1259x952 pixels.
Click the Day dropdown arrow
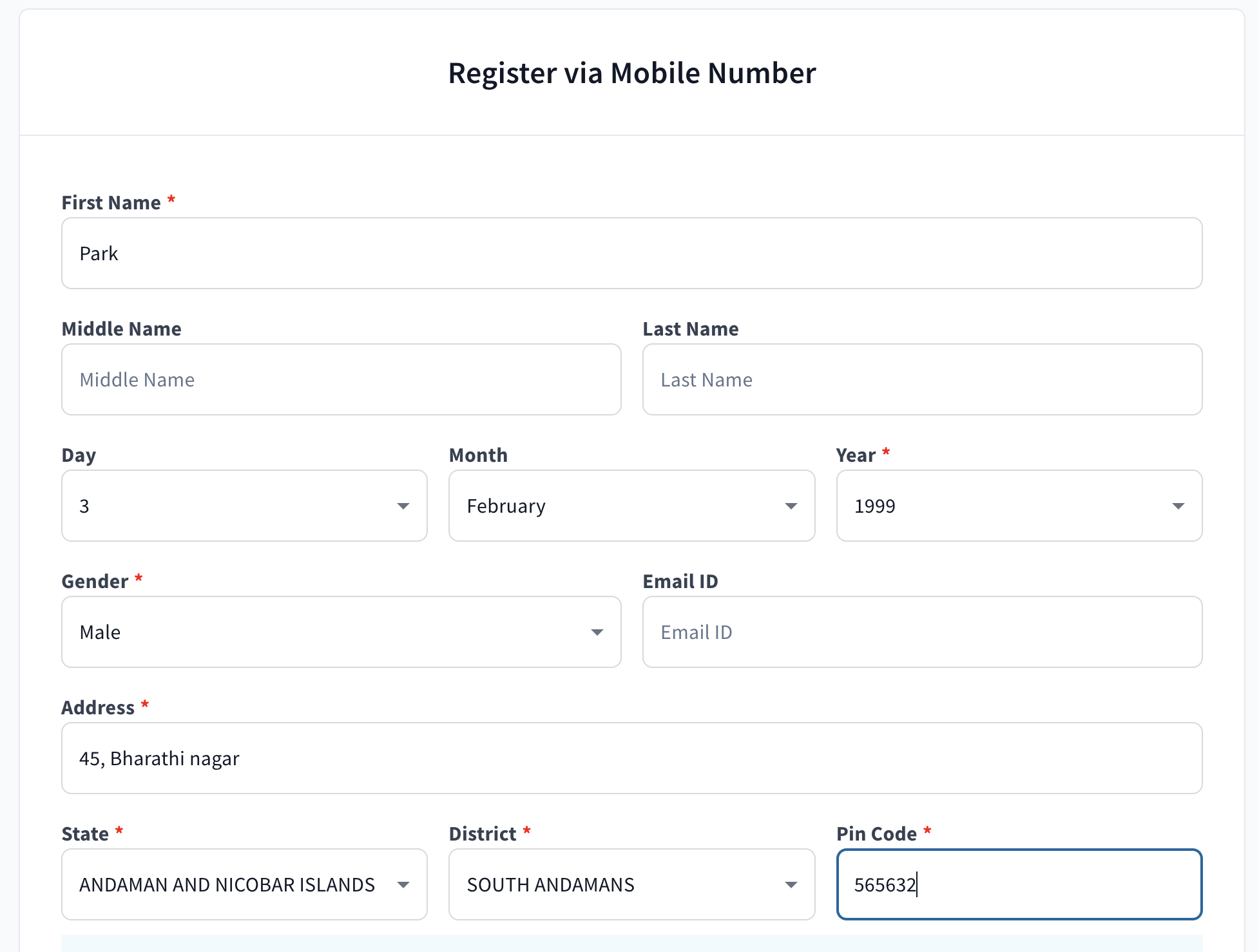click(403, 506)
